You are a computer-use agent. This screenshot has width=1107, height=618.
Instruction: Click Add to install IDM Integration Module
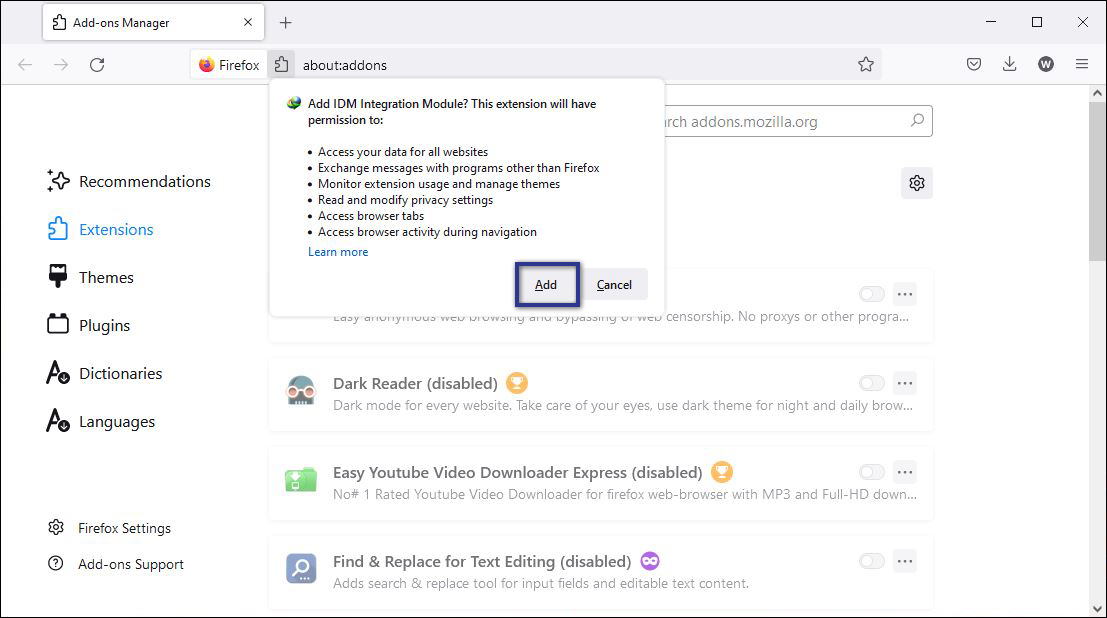tap(546, 284)
